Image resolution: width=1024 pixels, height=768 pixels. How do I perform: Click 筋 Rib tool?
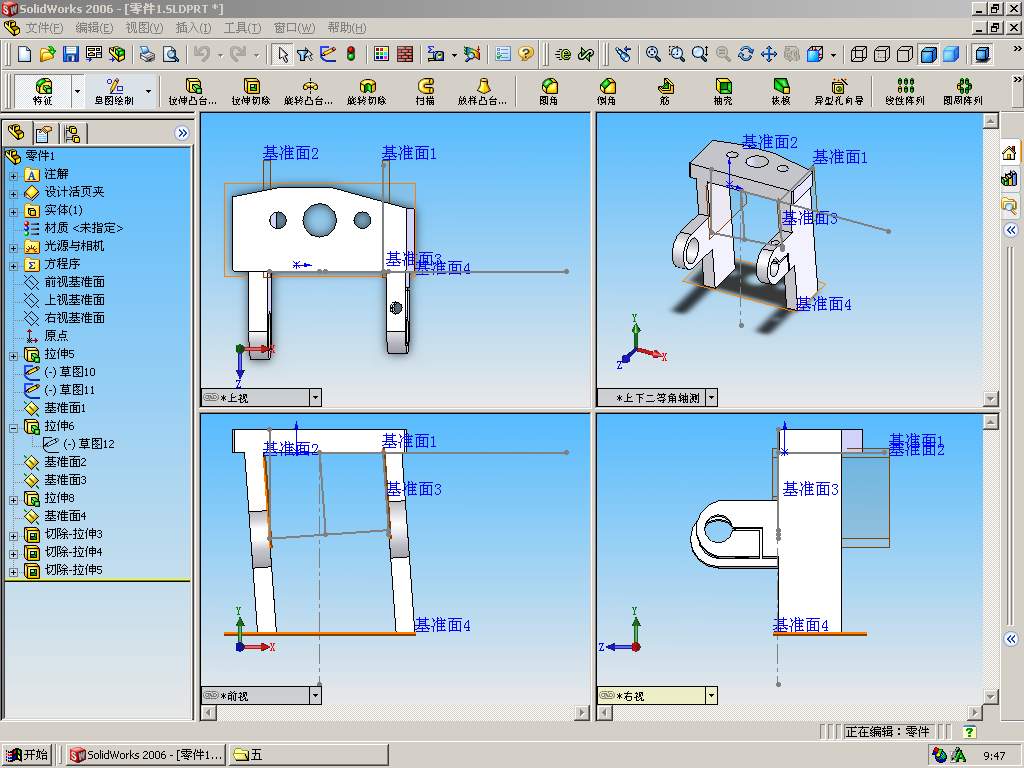pyautogui.click(x=665, y=91)
